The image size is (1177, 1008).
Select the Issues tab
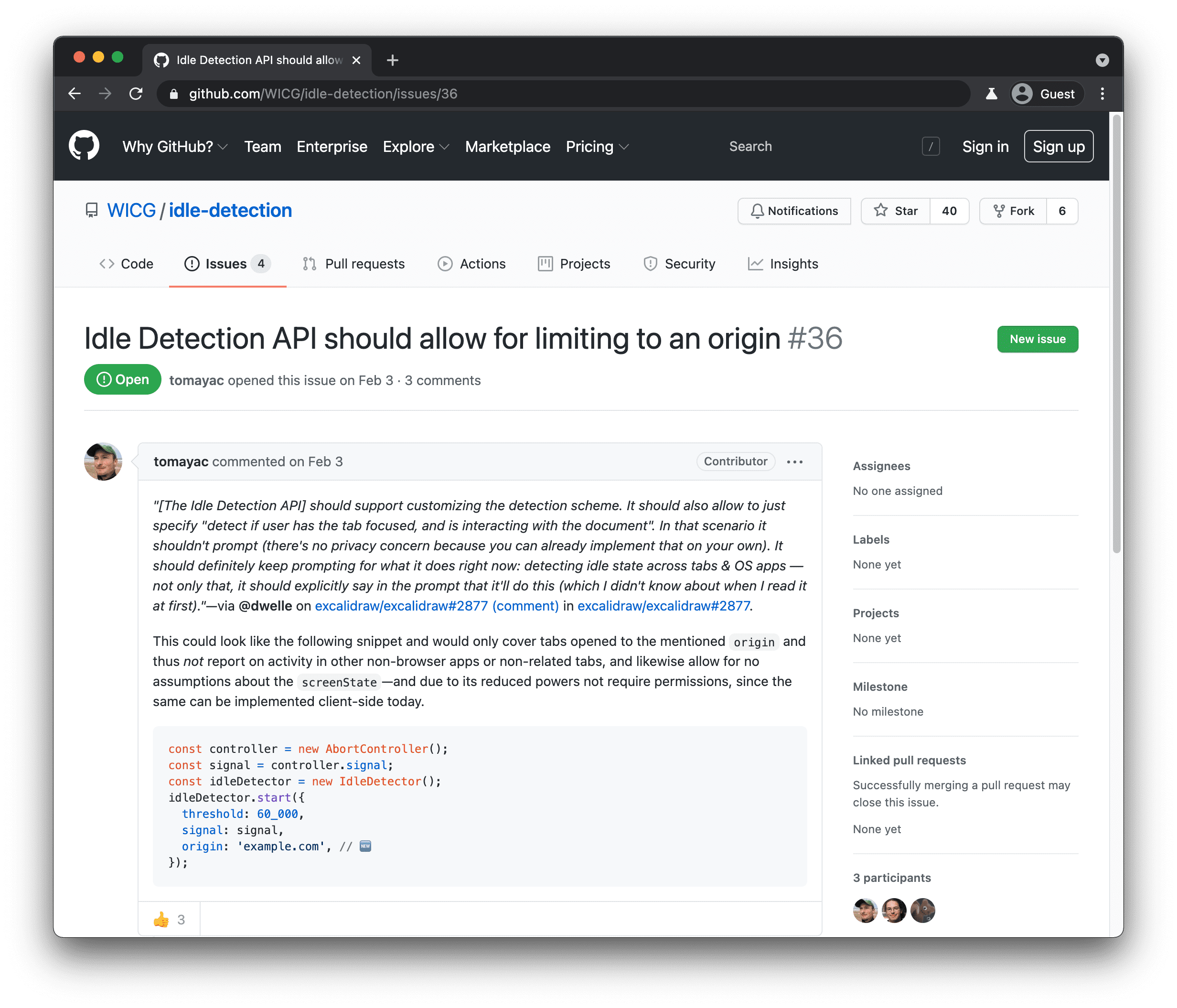pos(225,264)
